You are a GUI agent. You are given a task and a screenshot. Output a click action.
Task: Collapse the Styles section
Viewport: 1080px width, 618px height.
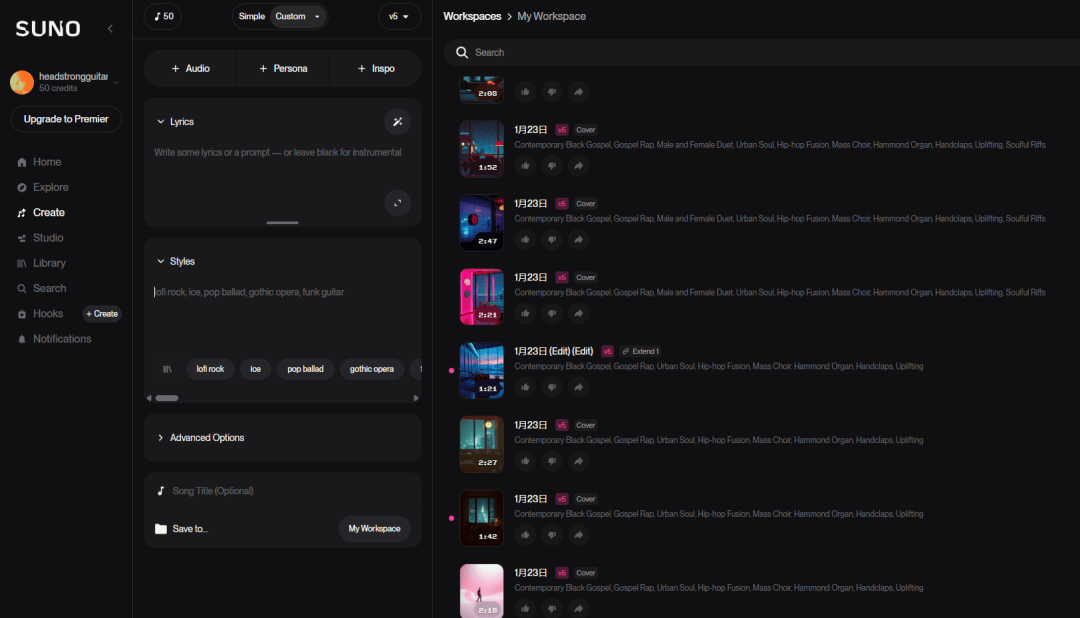(x=161, y=262)
